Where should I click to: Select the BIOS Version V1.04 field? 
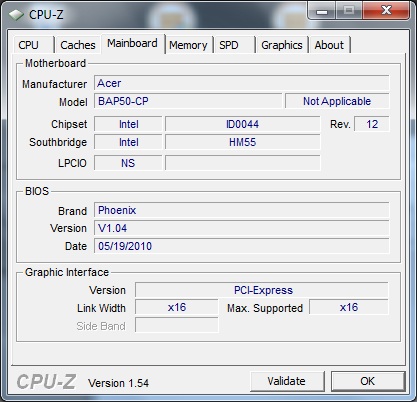(x=242, y=228)
